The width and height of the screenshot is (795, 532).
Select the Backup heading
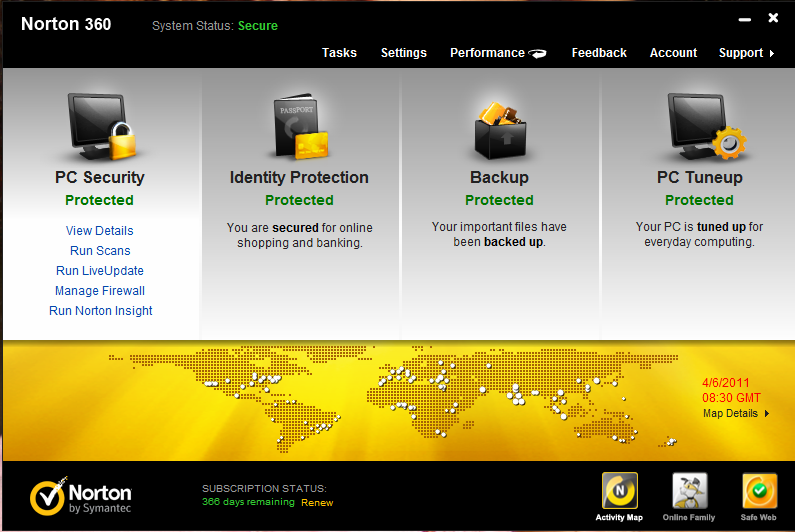point(499,178)
